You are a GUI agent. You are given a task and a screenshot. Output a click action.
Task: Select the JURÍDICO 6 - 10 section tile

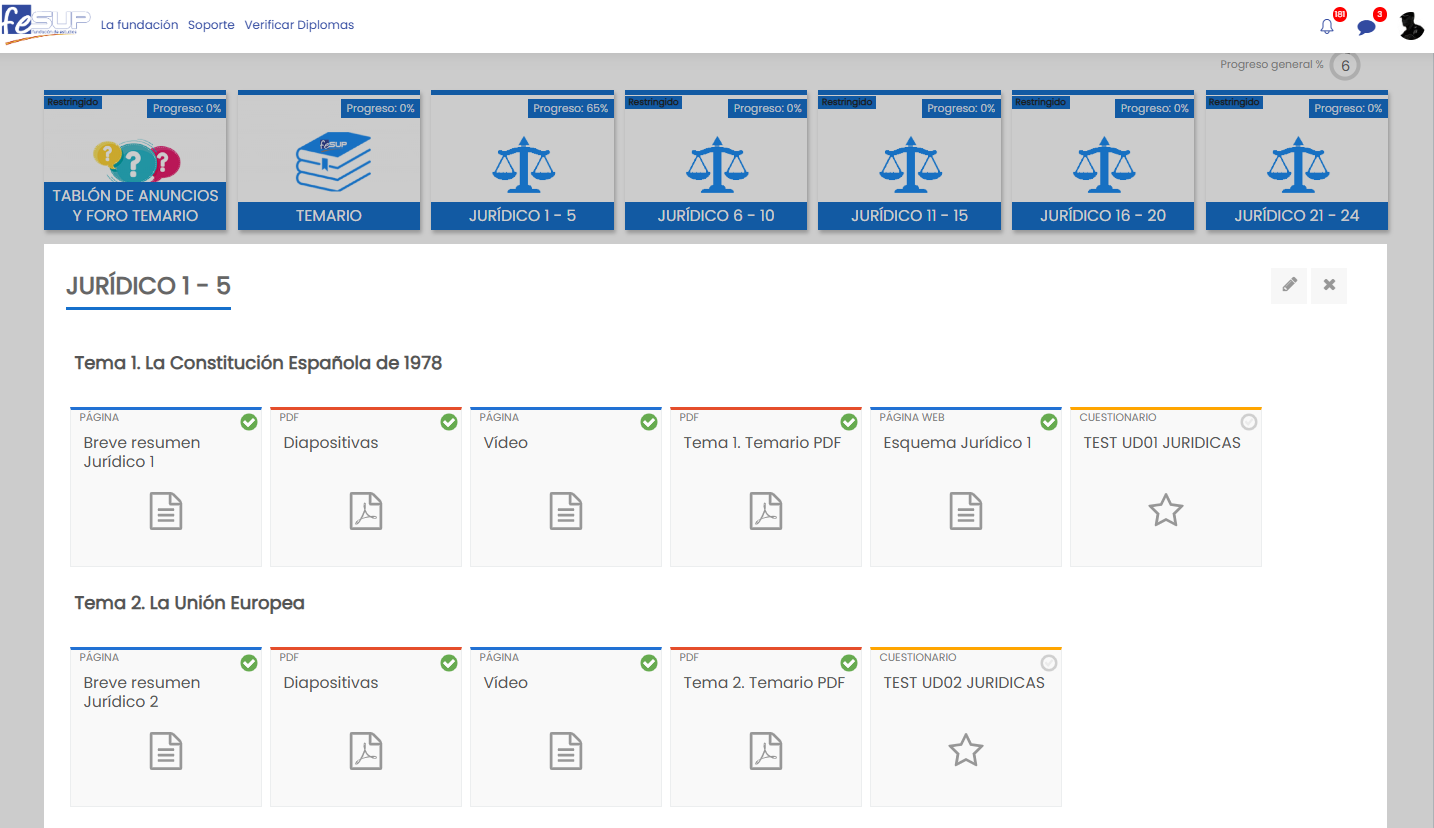[716, 161]
